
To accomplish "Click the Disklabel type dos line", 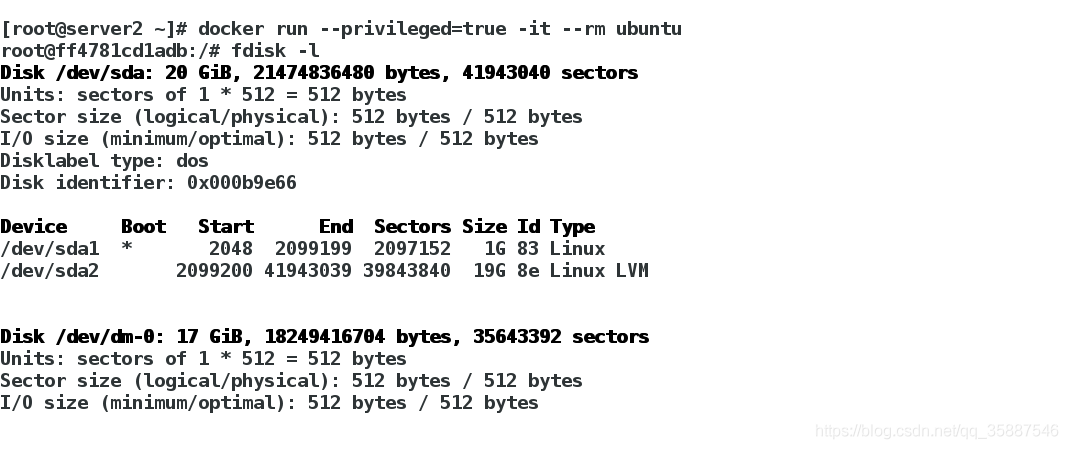I will pos(104,161).
